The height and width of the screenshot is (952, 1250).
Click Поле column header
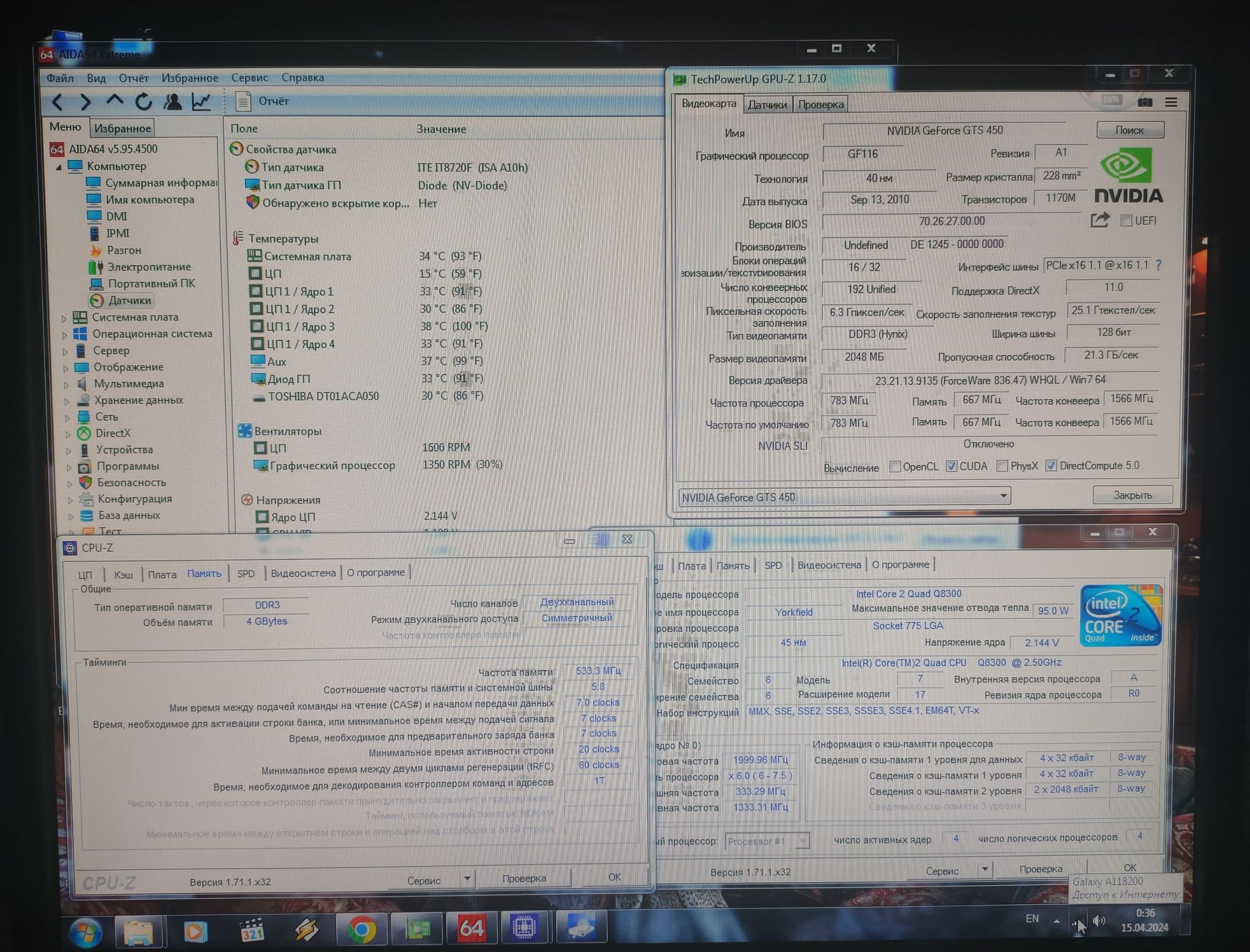click(244, 129)
